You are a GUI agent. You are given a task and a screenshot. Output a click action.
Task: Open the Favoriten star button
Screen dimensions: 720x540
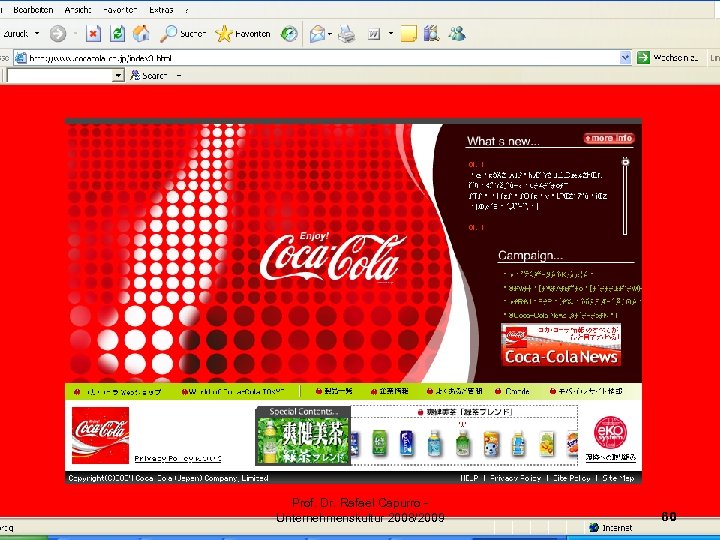pos(243,34)
